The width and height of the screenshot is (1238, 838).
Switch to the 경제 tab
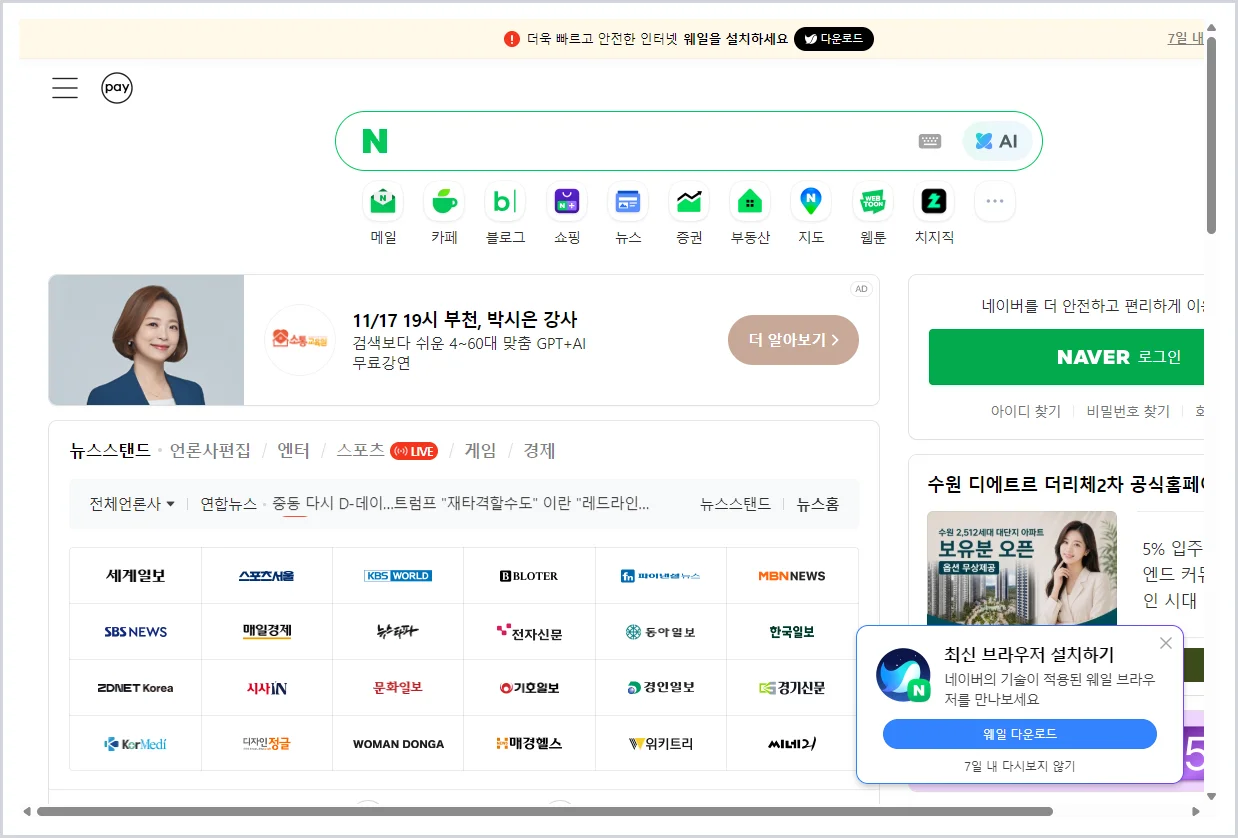point(539,451)
